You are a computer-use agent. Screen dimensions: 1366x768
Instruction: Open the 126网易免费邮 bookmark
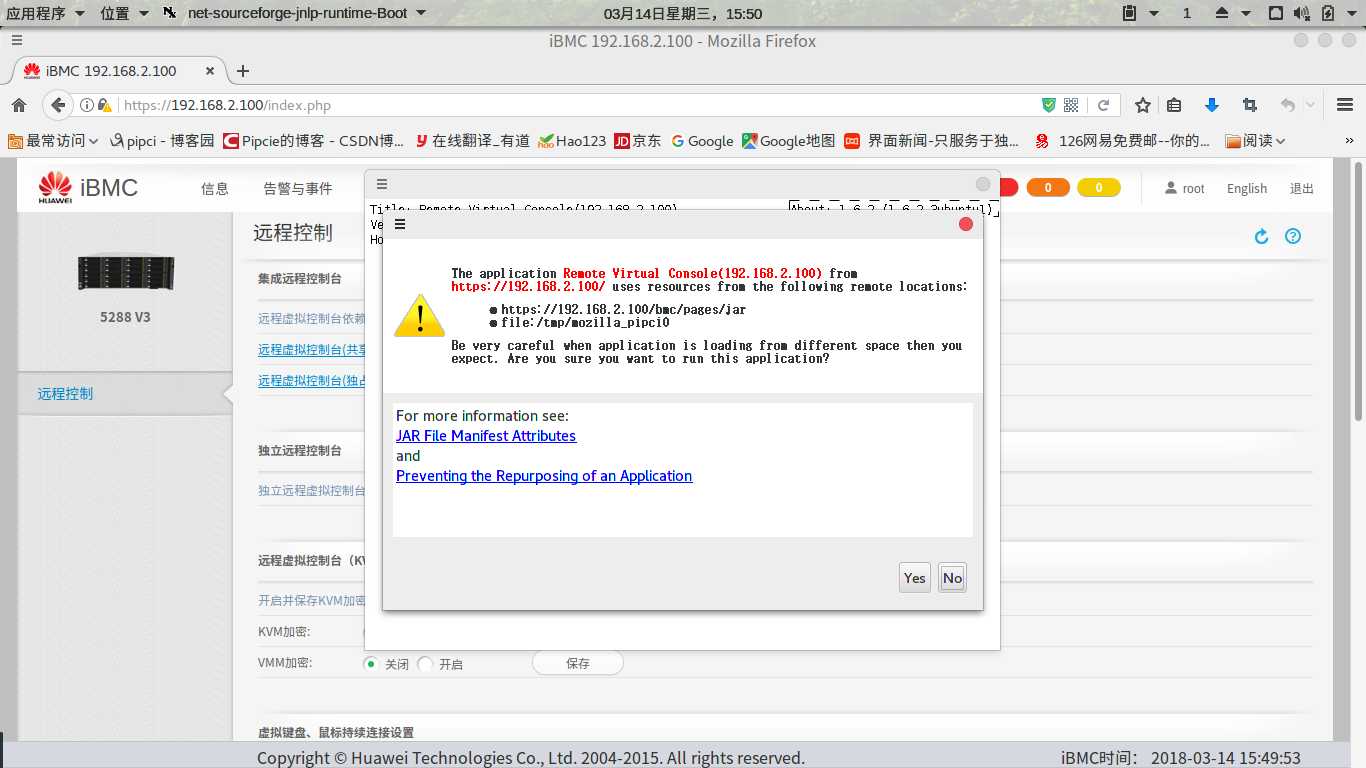click(x=1123, y=141)
